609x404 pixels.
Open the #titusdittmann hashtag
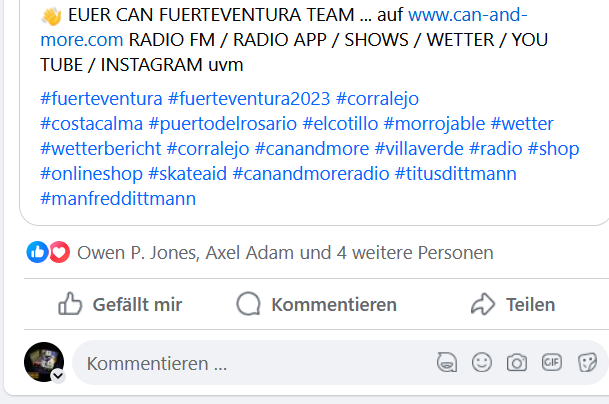coord(456,174)
